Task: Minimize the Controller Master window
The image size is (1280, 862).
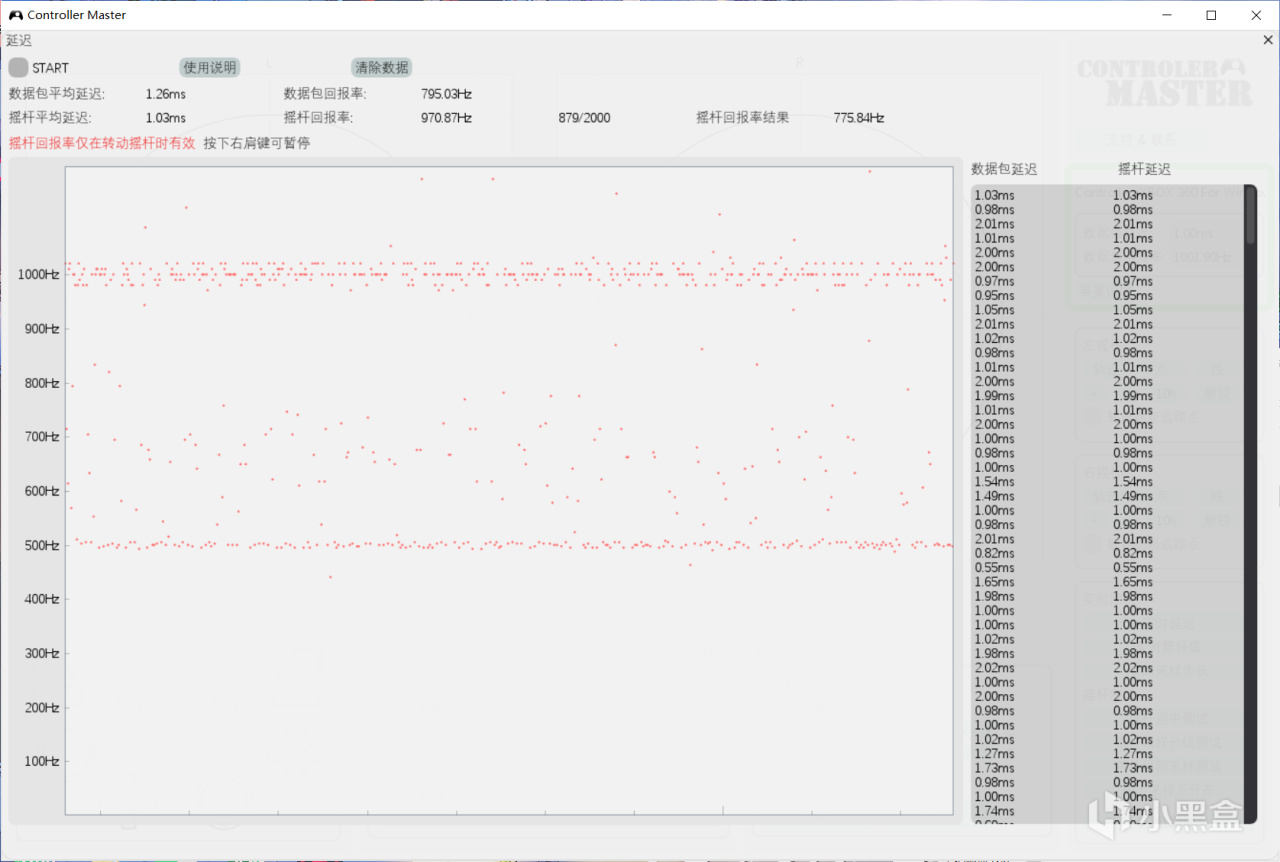Action: (x=1165, y=15)
